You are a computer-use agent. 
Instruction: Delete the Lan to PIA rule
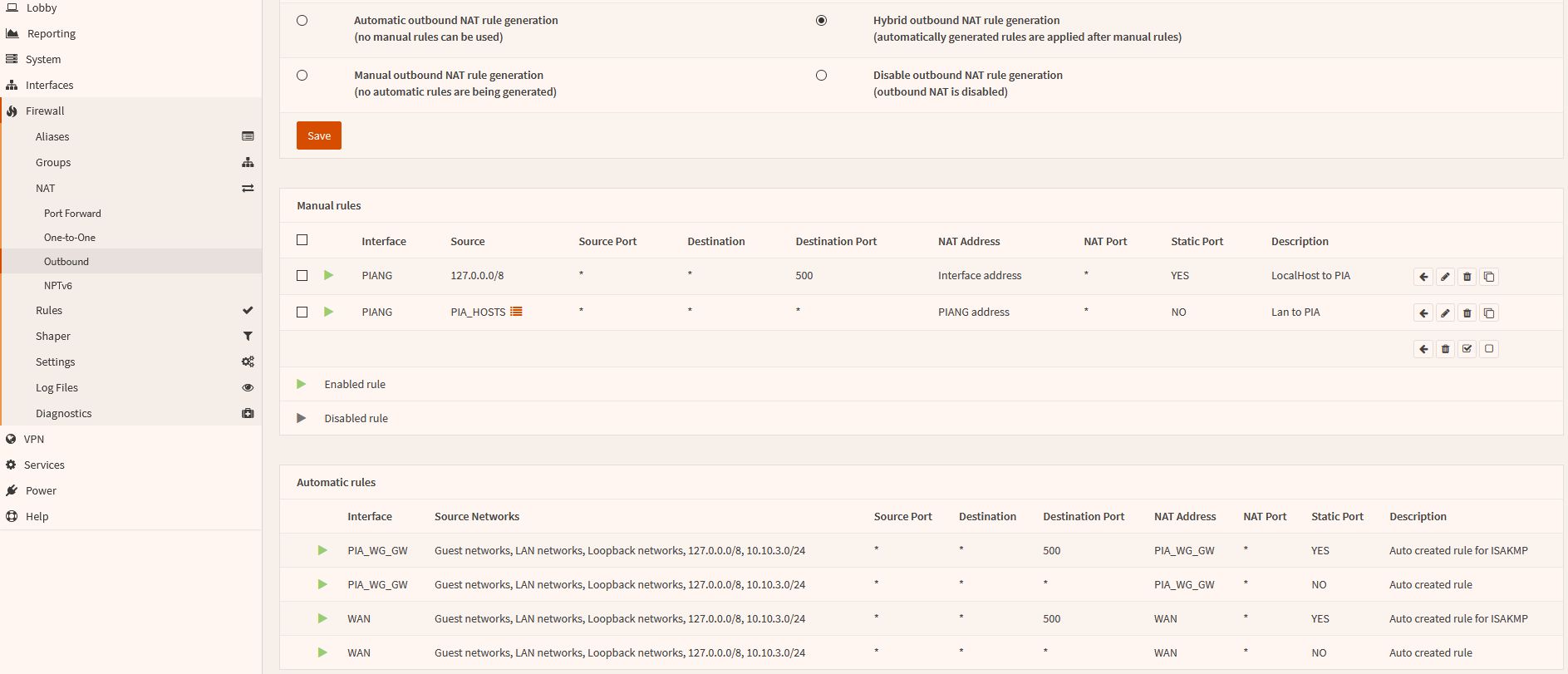1467,313
